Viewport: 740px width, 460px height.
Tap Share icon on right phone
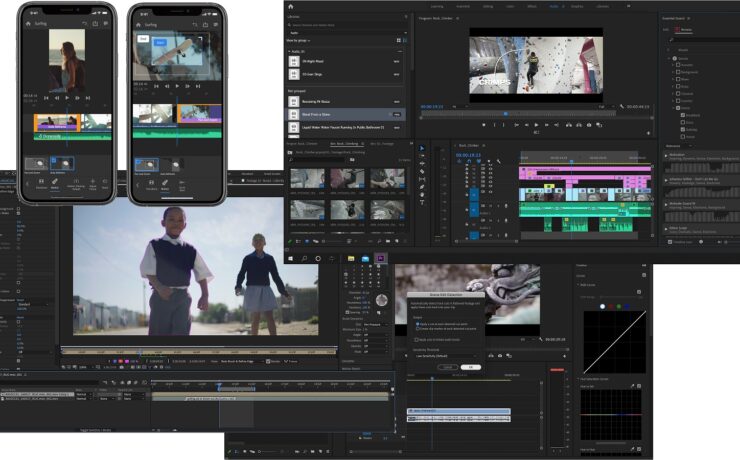pyautogui.click(x=206, y=25)
